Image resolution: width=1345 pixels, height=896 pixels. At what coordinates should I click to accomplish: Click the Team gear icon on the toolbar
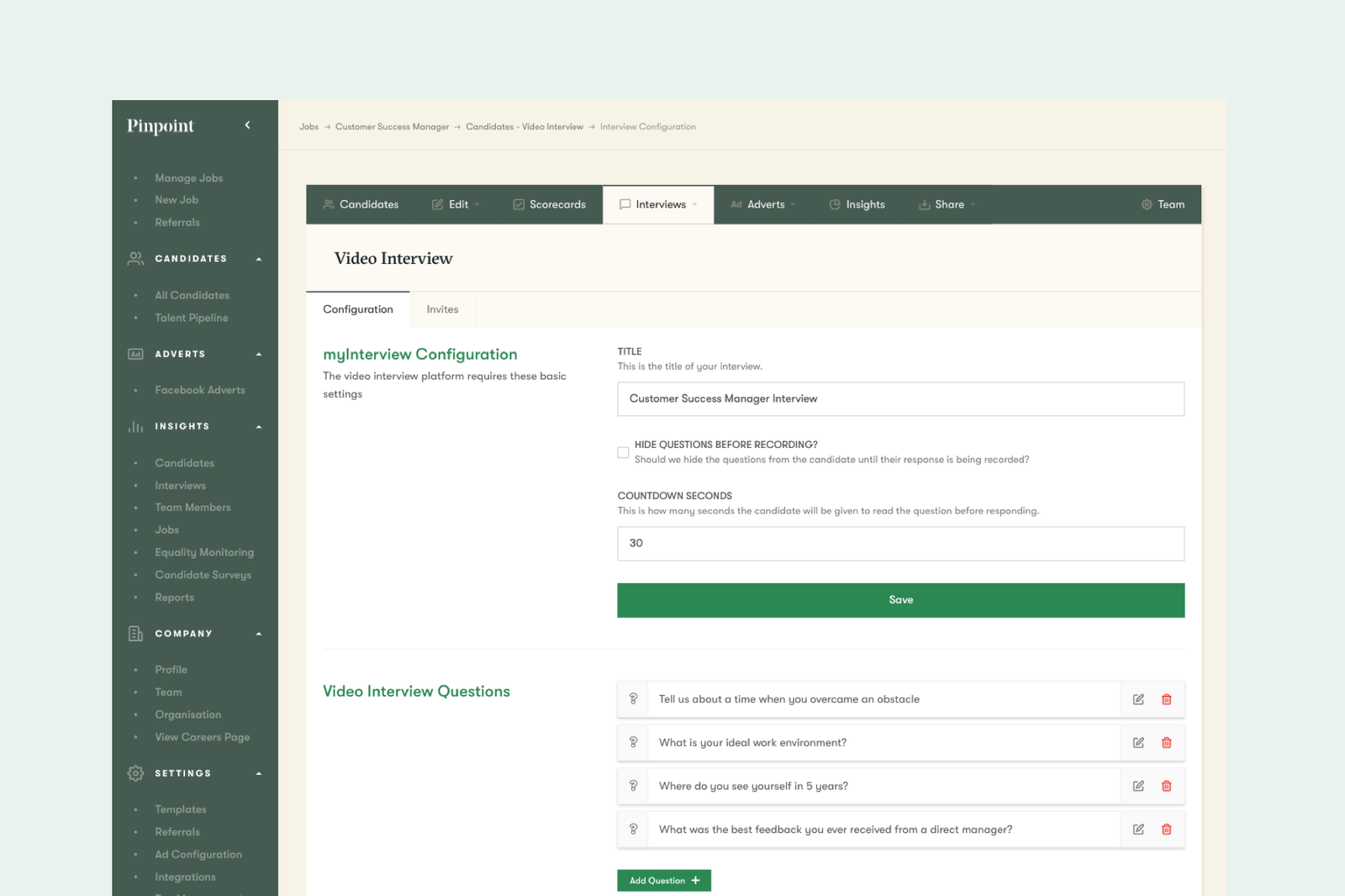[x=1147, y=204]
